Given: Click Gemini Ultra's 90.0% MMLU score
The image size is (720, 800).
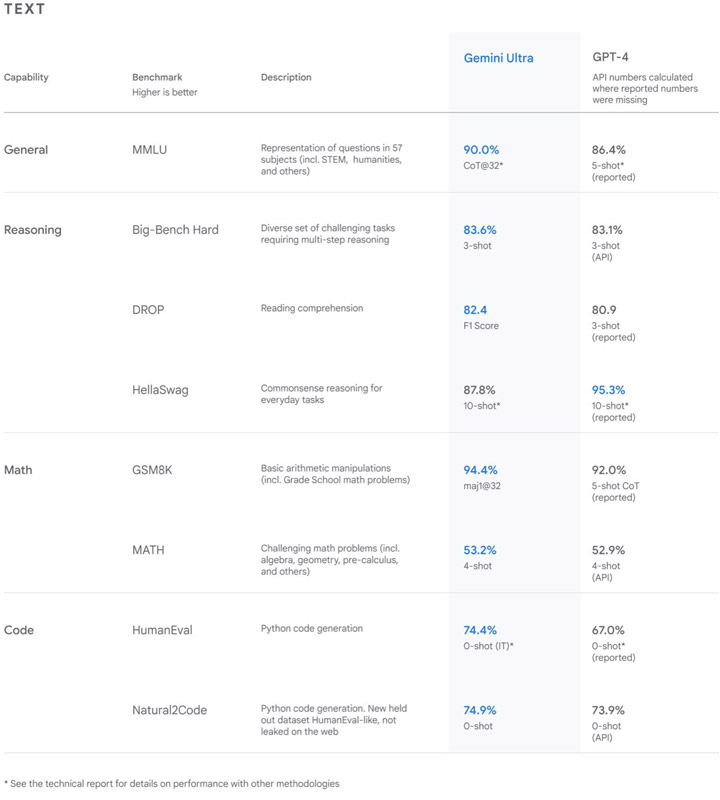Looking at the screenshot, I should (481, 150).
